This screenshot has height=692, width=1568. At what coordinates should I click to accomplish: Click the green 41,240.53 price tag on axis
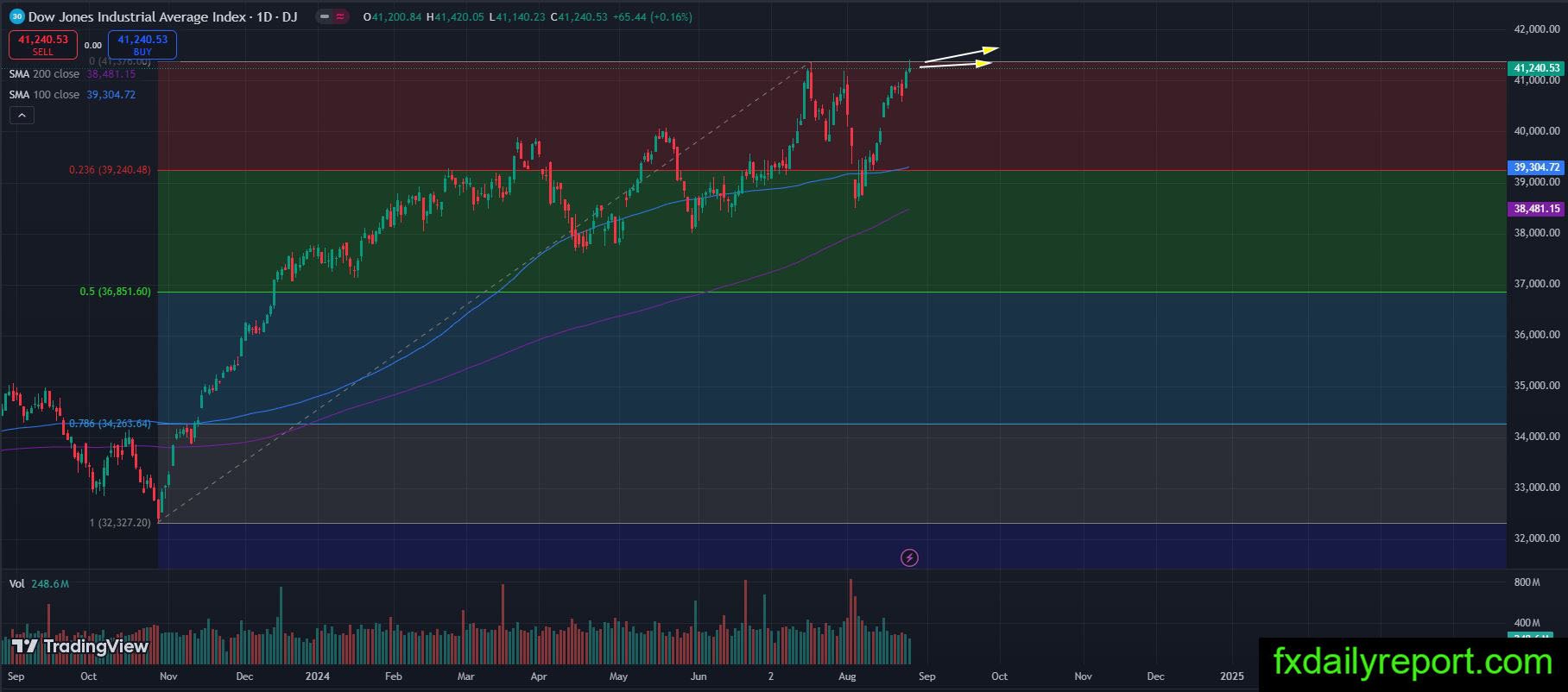[1537, 68]
